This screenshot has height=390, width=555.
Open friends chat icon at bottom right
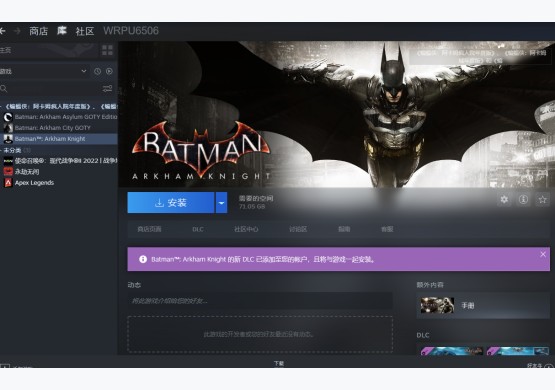point(549,366)
